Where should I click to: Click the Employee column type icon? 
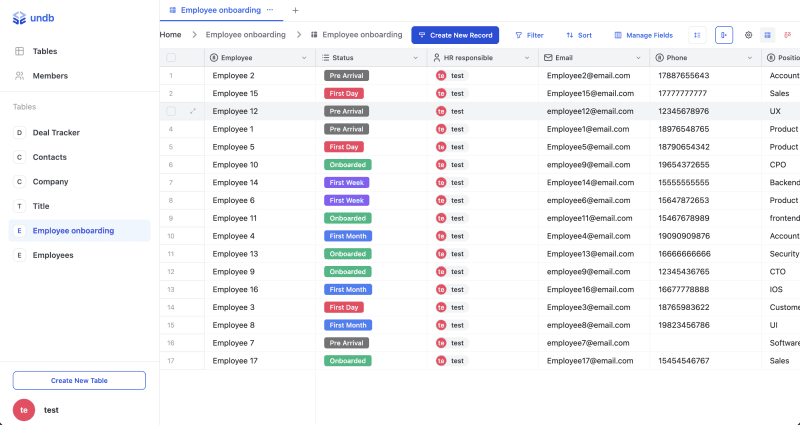coord(214,58)
